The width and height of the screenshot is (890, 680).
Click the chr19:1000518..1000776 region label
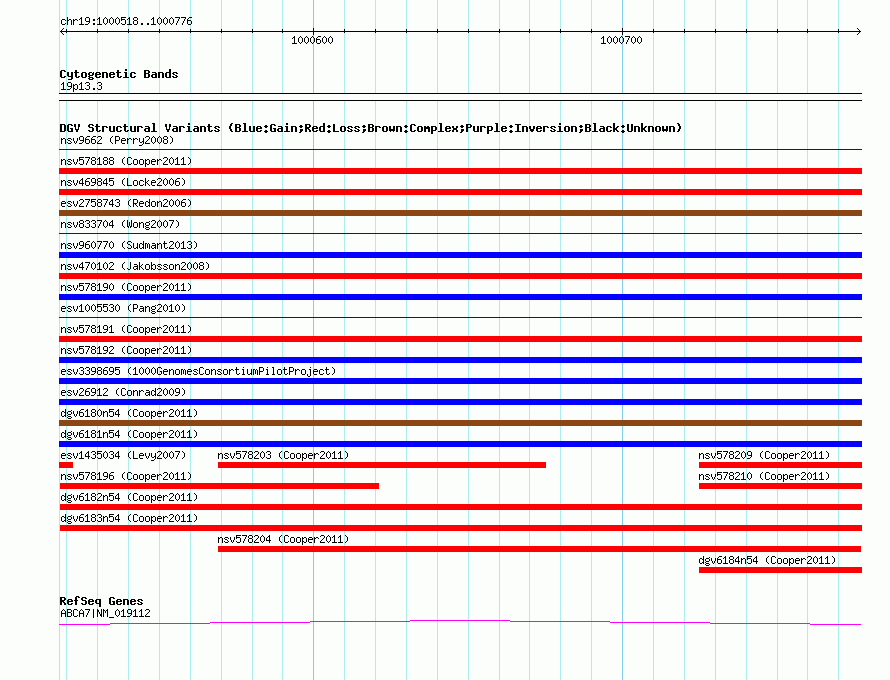(127, 22)
